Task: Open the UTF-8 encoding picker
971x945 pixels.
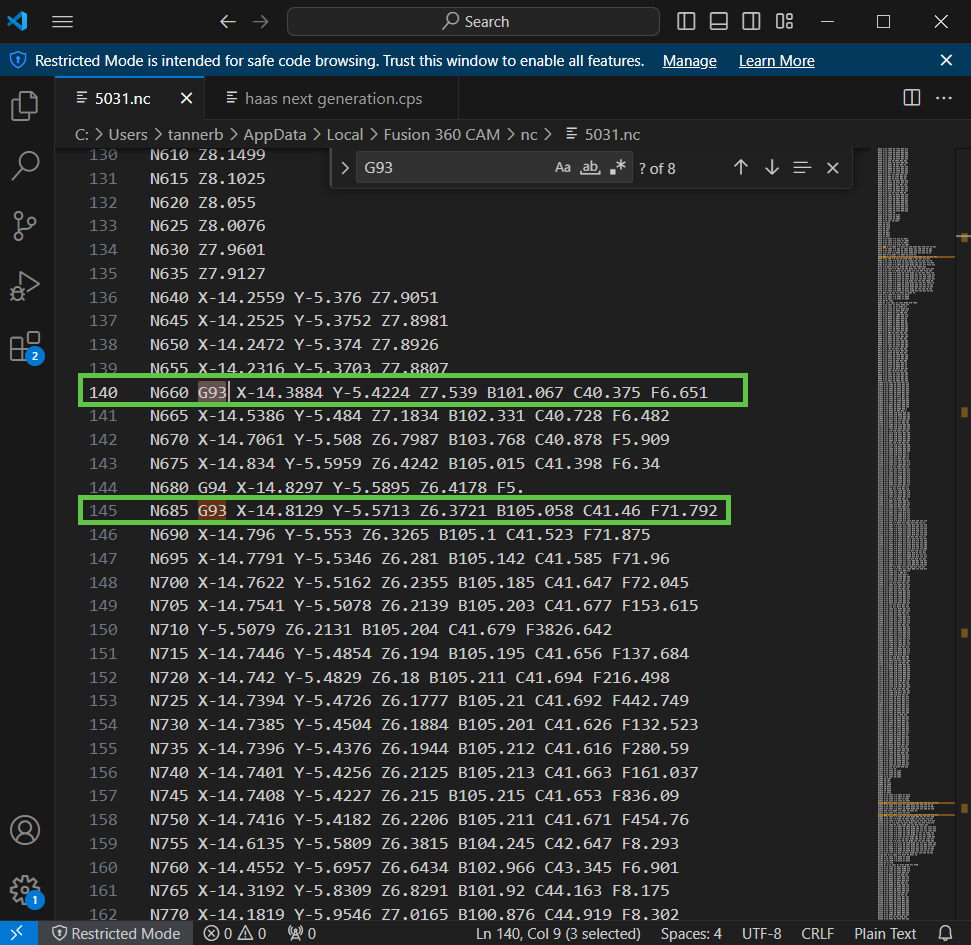Action: (x=762, y=933)
